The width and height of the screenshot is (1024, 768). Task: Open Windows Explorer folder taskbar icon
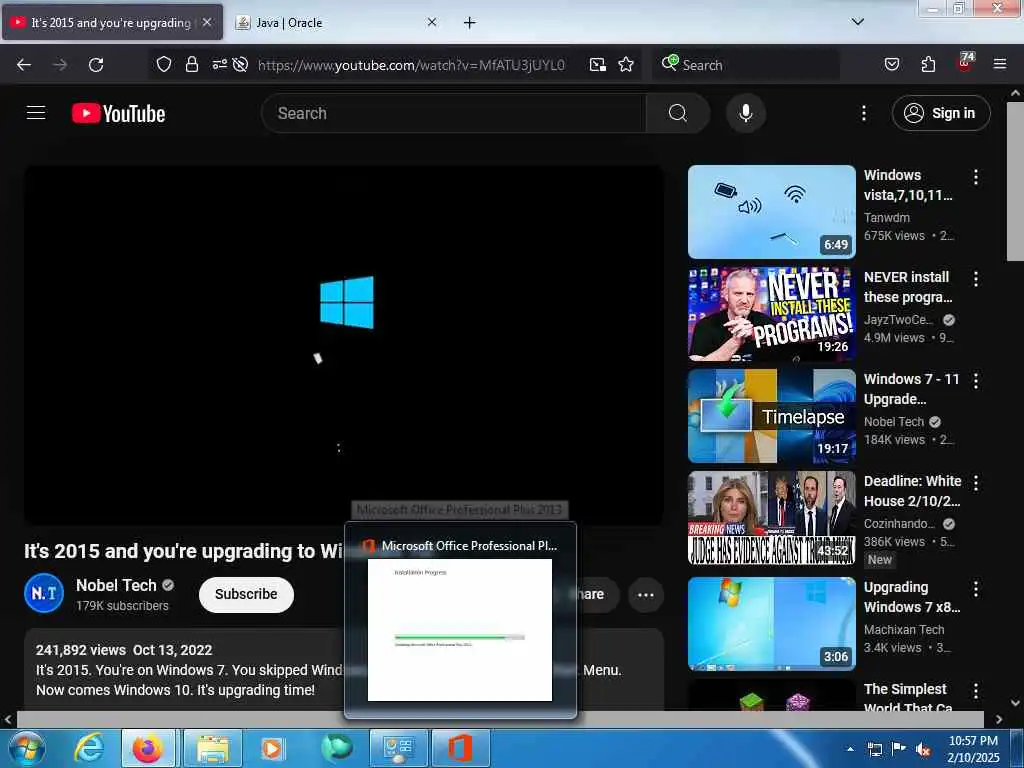point(212,748)
